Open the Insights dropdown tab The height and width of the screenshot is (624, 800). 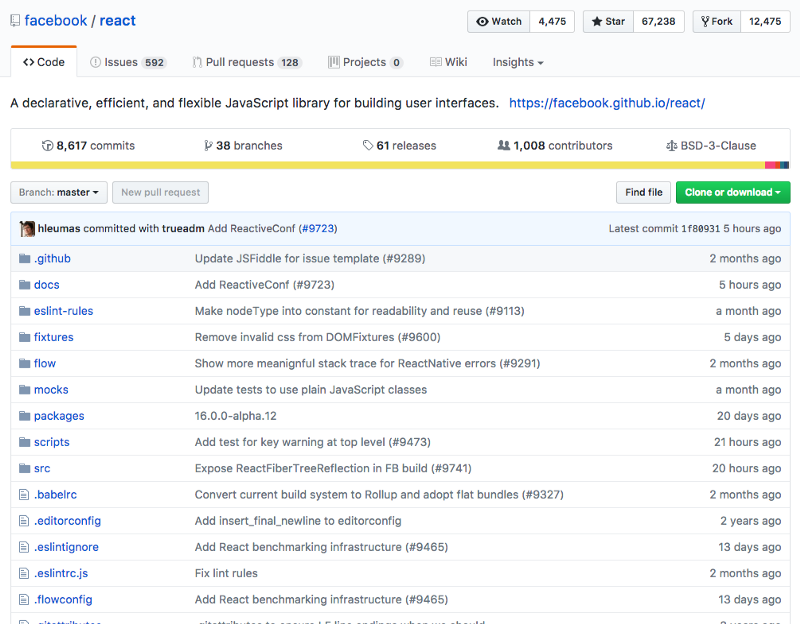tap(517, 62)
